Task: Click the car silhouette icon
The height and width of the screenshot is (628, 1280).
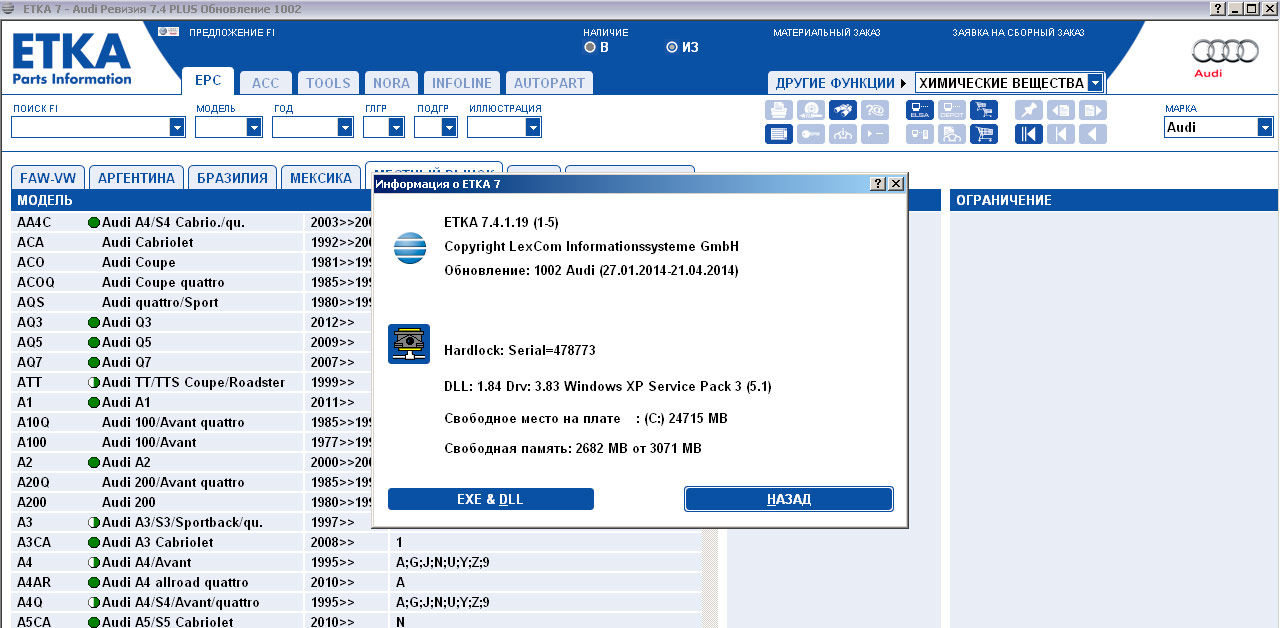Action: 952,134
